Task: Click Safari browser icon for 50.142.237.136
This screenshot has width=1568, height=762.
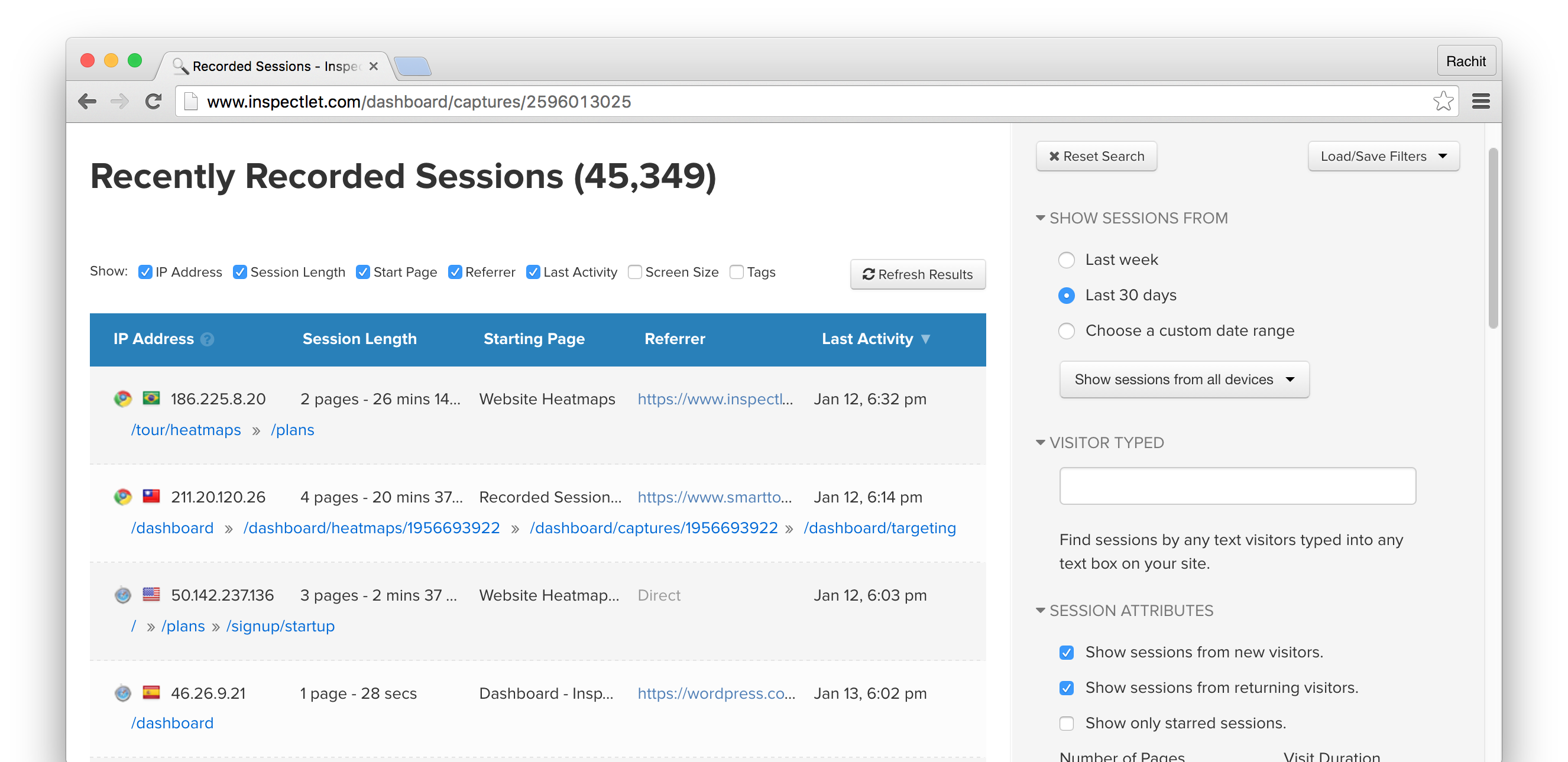Action: [x=123, y=595]
